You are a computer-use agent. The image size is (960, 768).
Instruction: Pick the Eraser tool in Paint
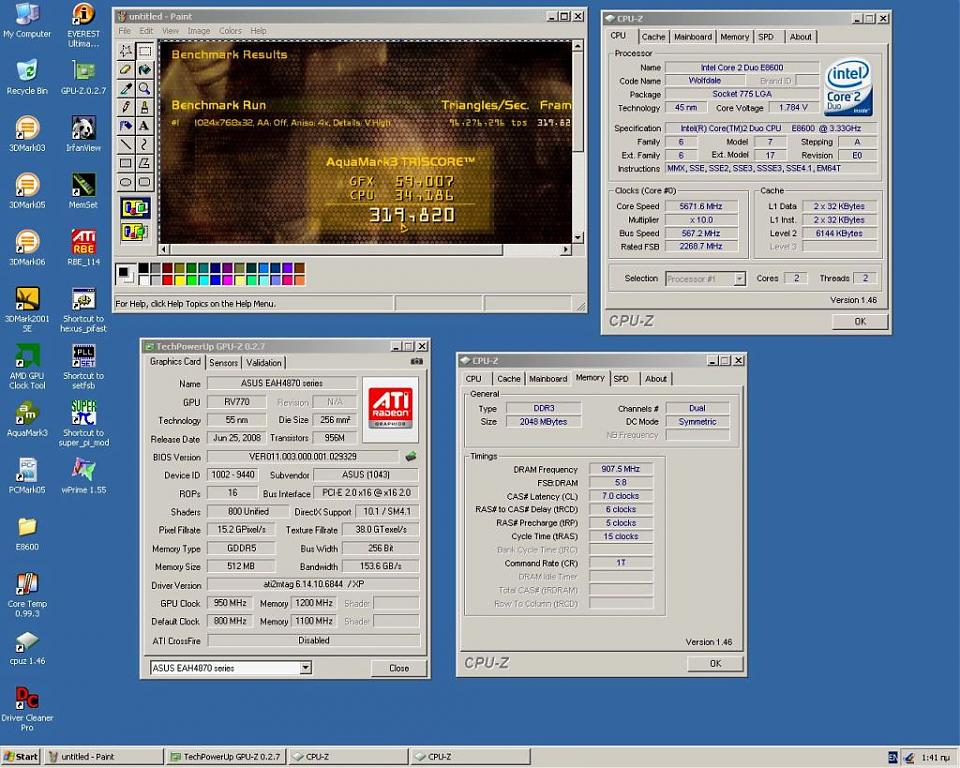tap(126, 70)
